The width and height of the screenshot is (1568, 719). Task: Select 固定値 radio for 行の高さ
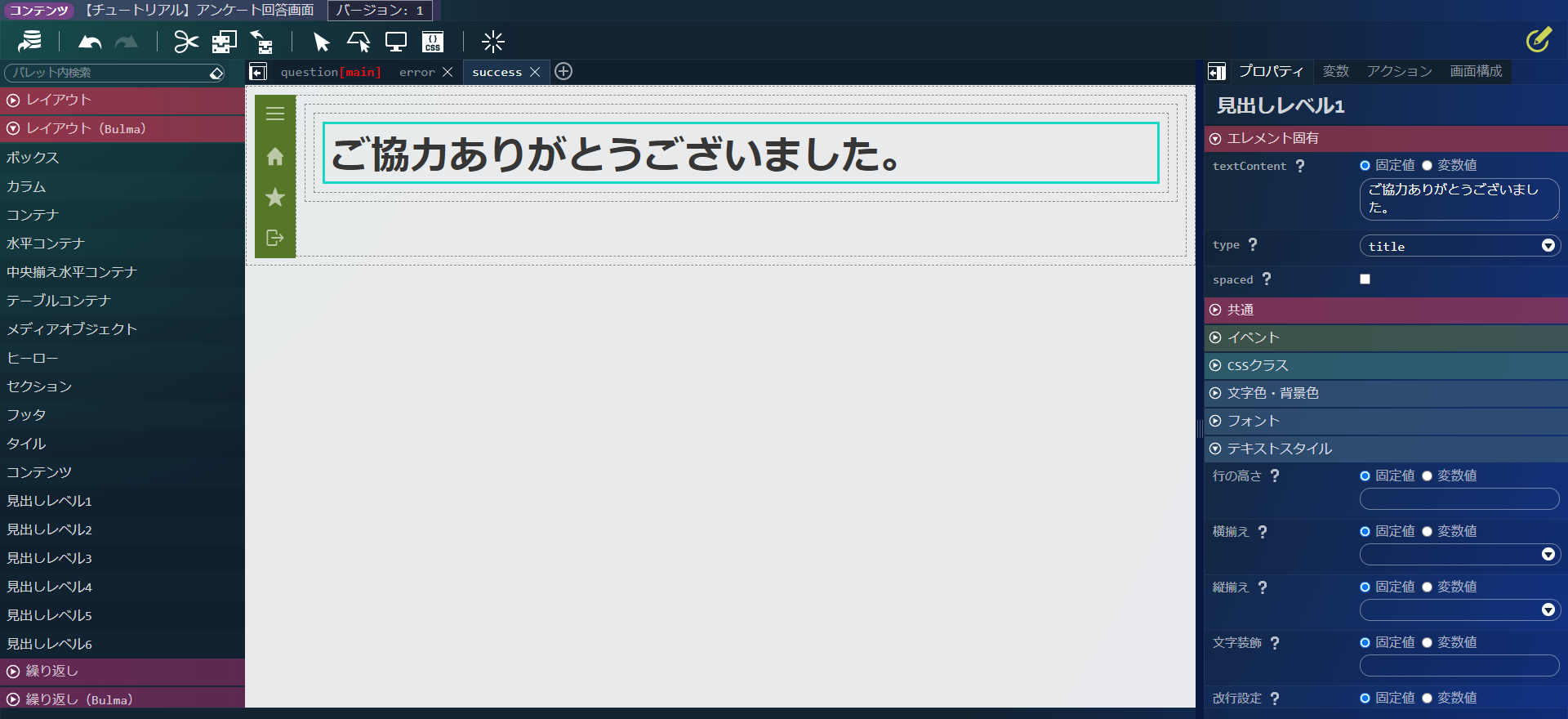[x=1365, y=476]
